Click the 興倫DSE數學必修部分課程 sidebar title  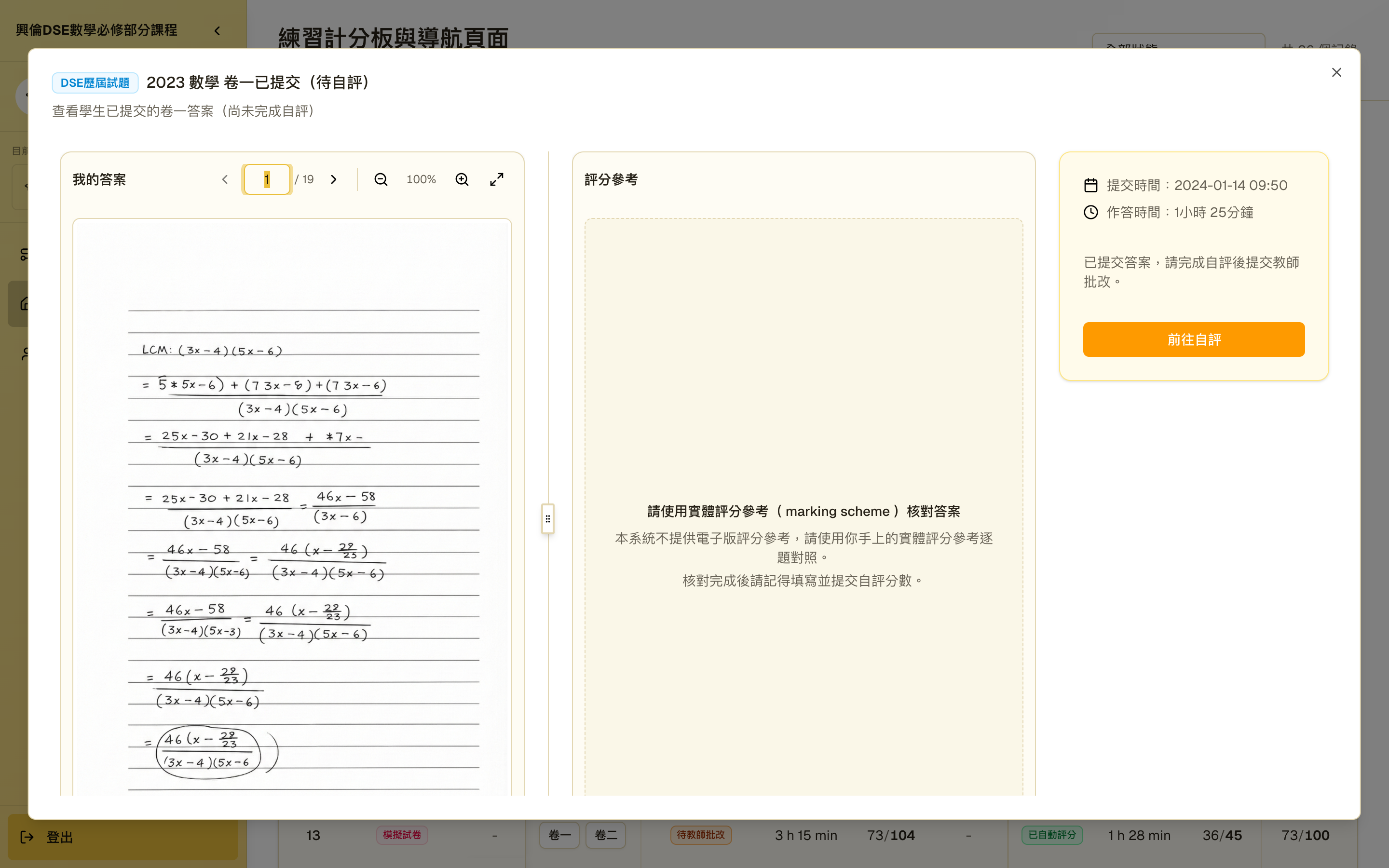(x=96, y=30)
